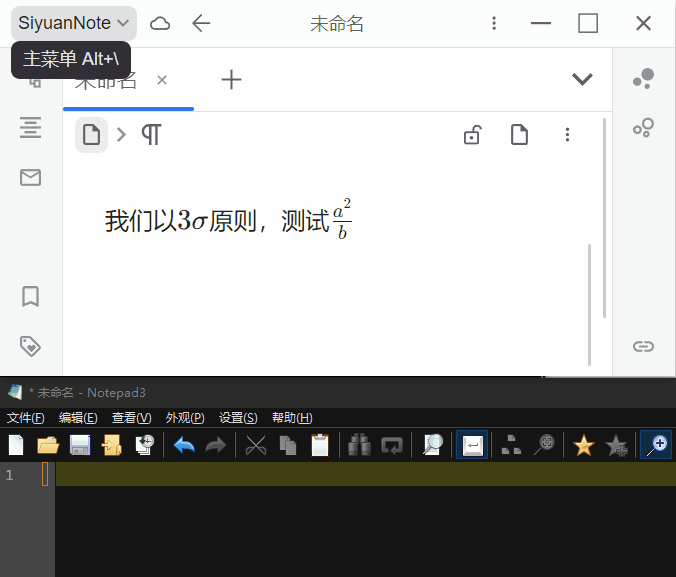The height and width of the screenshot is (577, 676).
Task: Open the SiyuanNote title bar more menu
Action: point(494,23)
